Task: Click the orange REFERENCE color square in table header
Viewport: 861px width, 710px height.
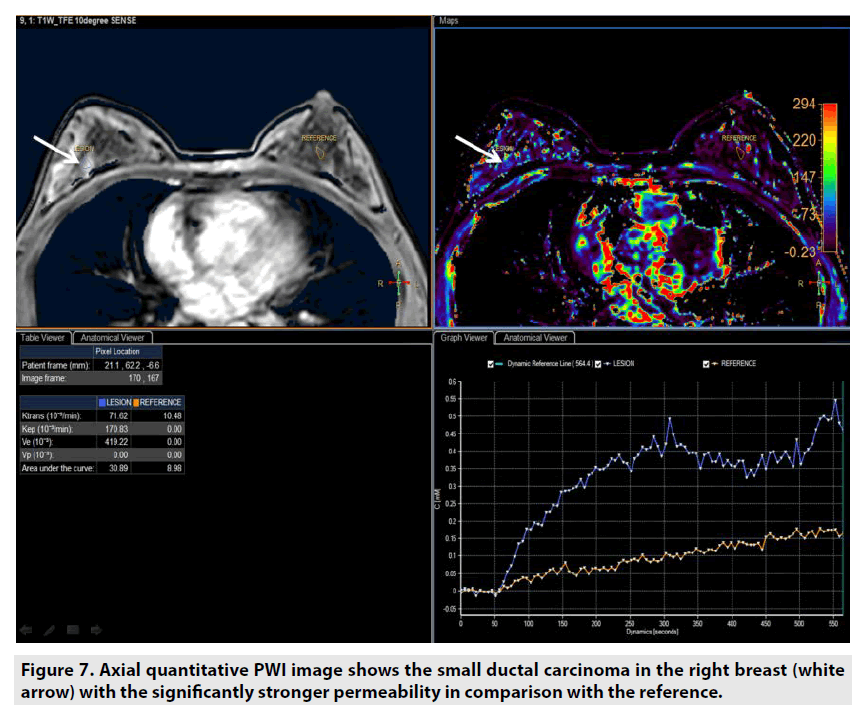Action: [136, 402]
